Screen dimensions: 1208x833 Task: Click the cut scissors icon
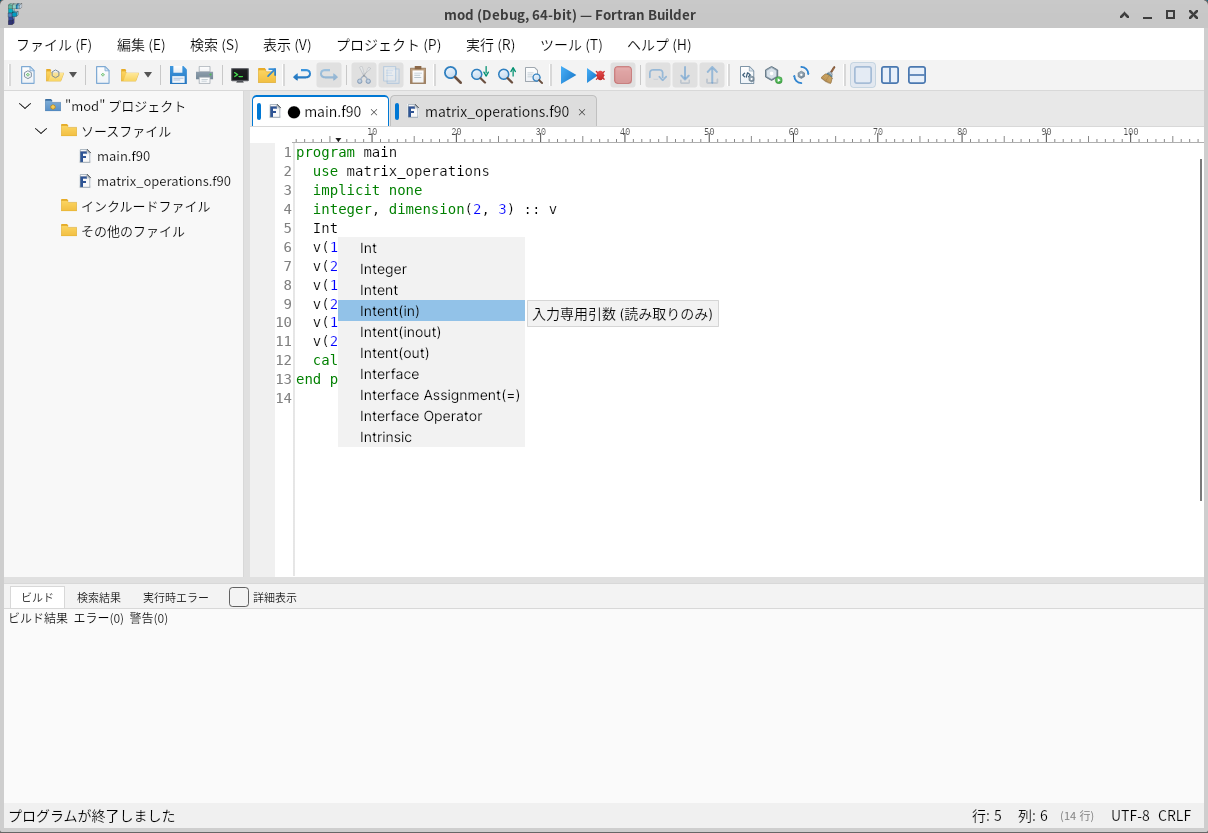point(364,75)
